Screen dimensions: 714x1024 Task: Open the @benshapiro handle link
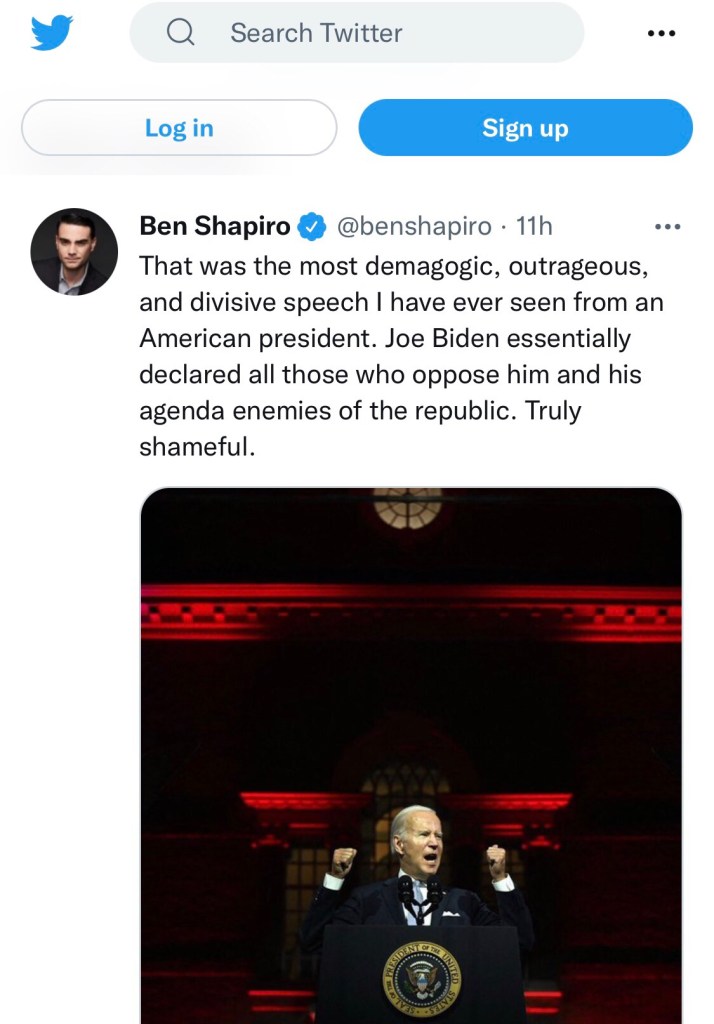click(415, 226)
